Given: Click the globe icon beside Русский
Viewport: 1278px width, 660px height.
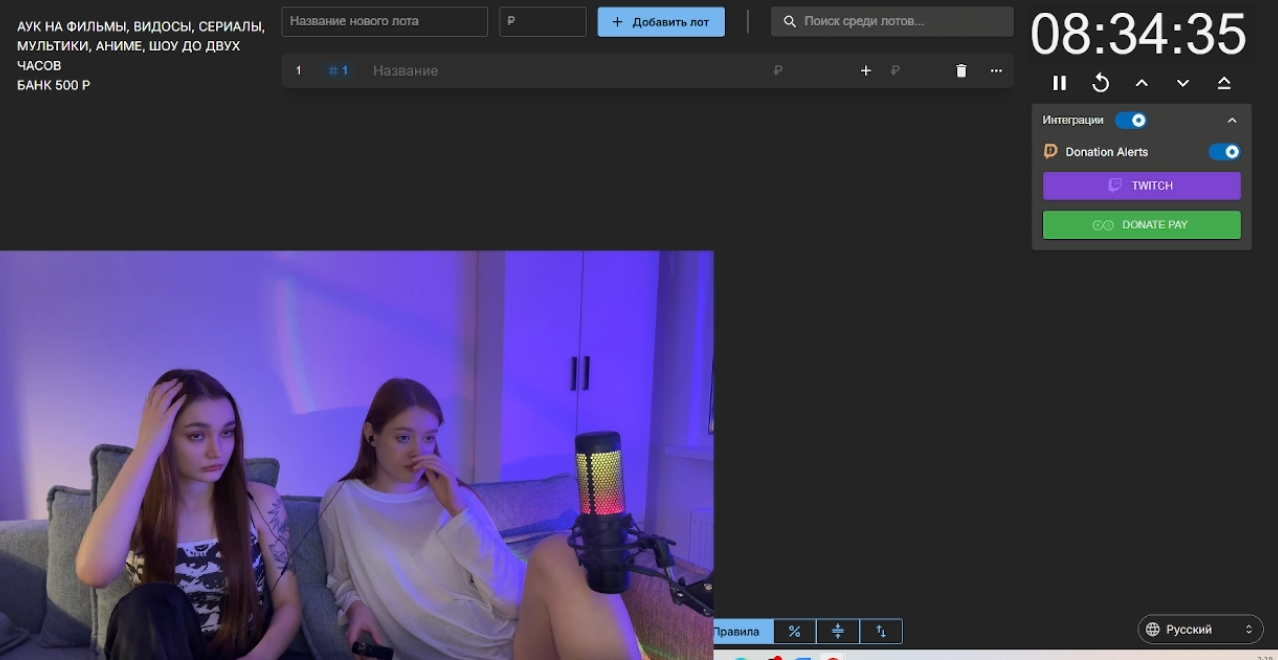Looking at the screenshot, I should (x=1153, y=629).
